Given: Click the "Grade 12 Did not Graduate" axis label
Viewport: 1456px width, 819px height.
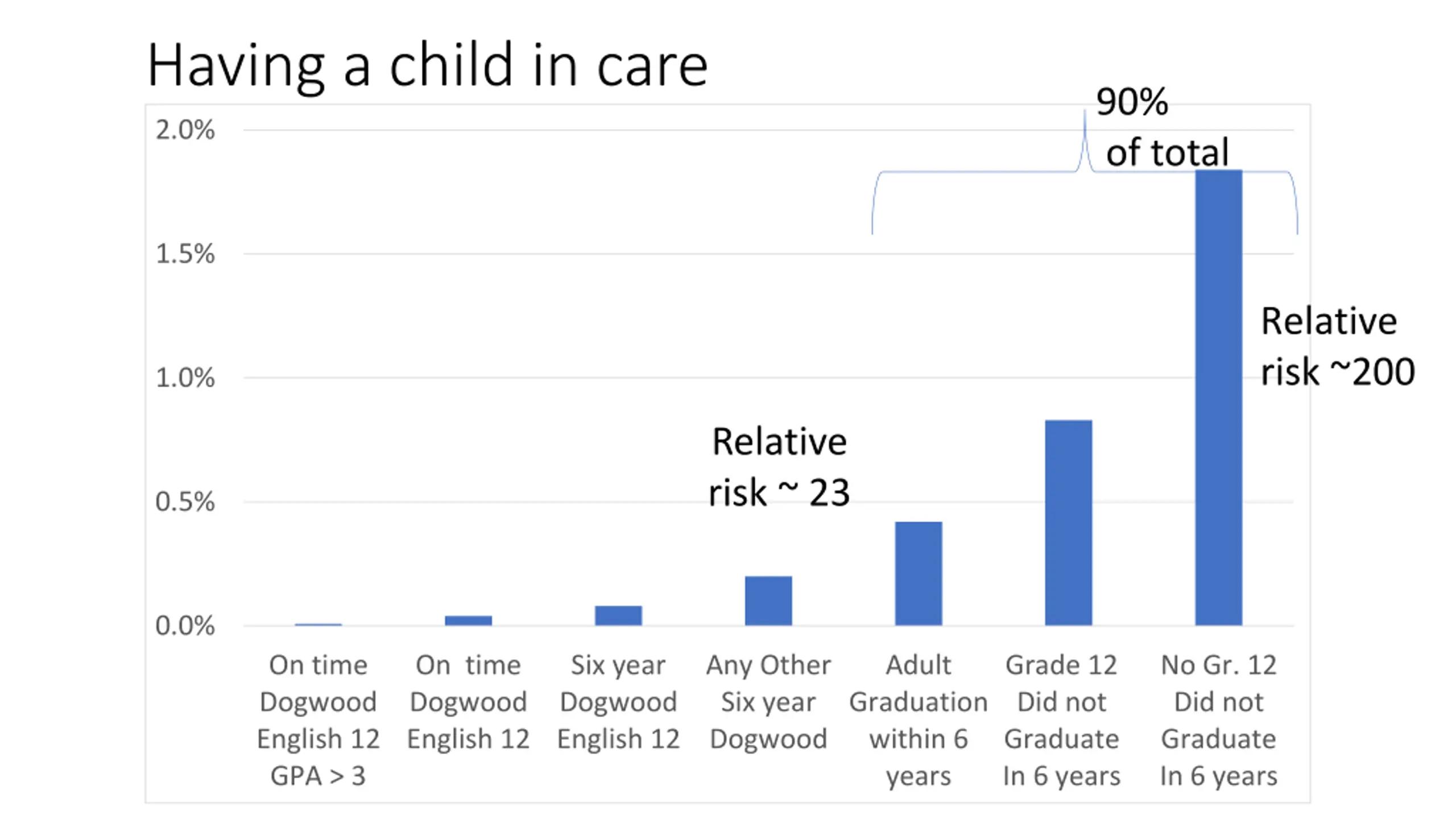Looking at the screenshot, I should pyautogui.click(x=1061, y=720).
